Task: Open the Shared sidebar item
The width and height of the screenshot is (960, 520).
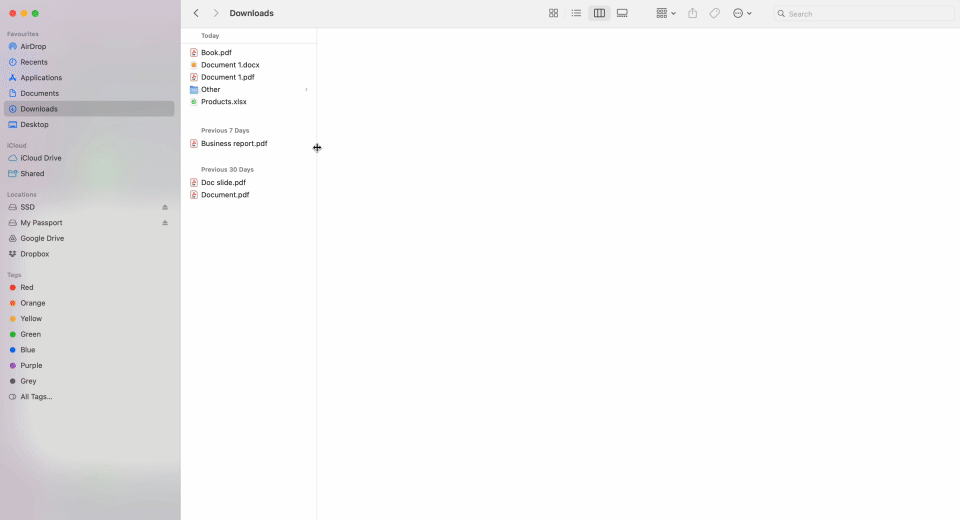Action: (89, 173)
